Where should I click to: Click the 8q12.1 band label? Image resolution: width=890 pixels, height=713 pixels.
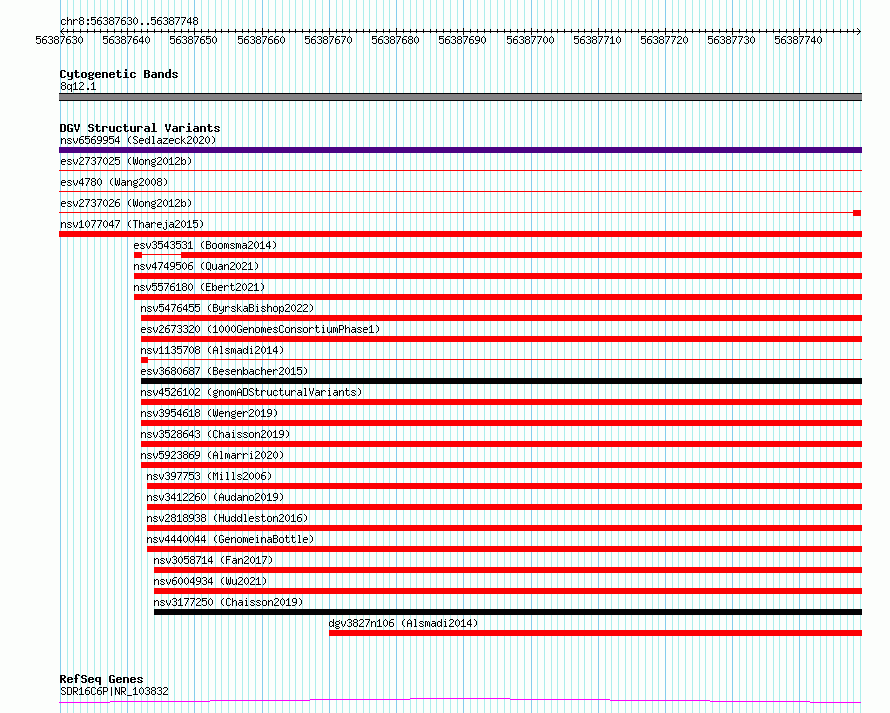(78, 86)
